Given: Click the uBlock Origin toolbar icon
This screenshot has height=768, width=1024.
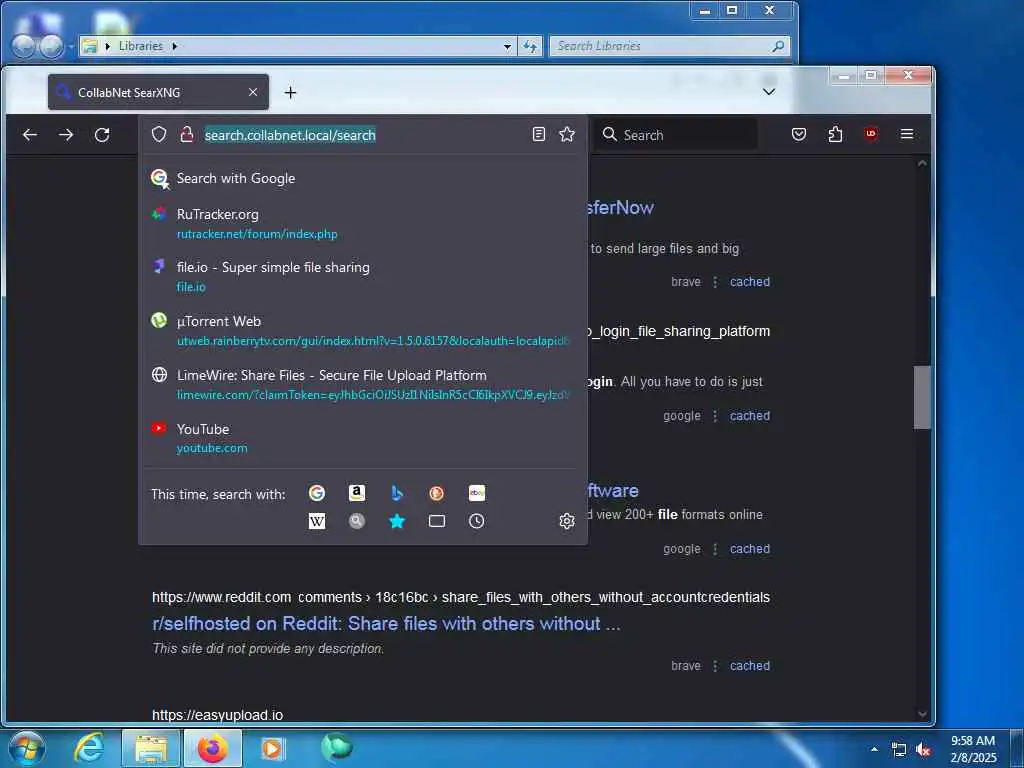Looking at the screenshot, I should [871, 134].
